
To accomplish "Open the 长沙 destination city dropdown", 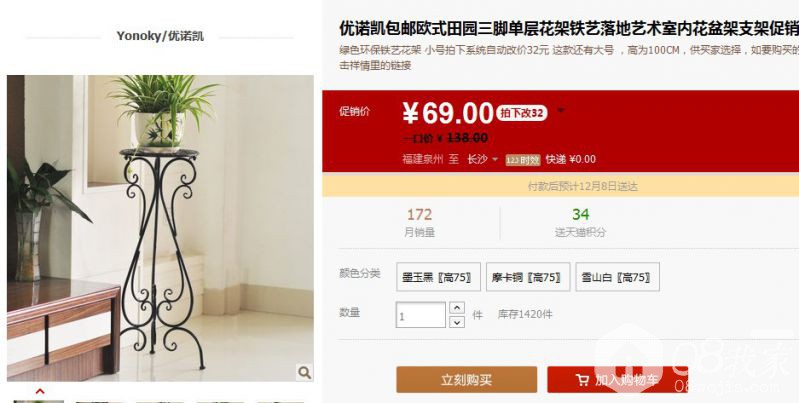I will [482, 159].
